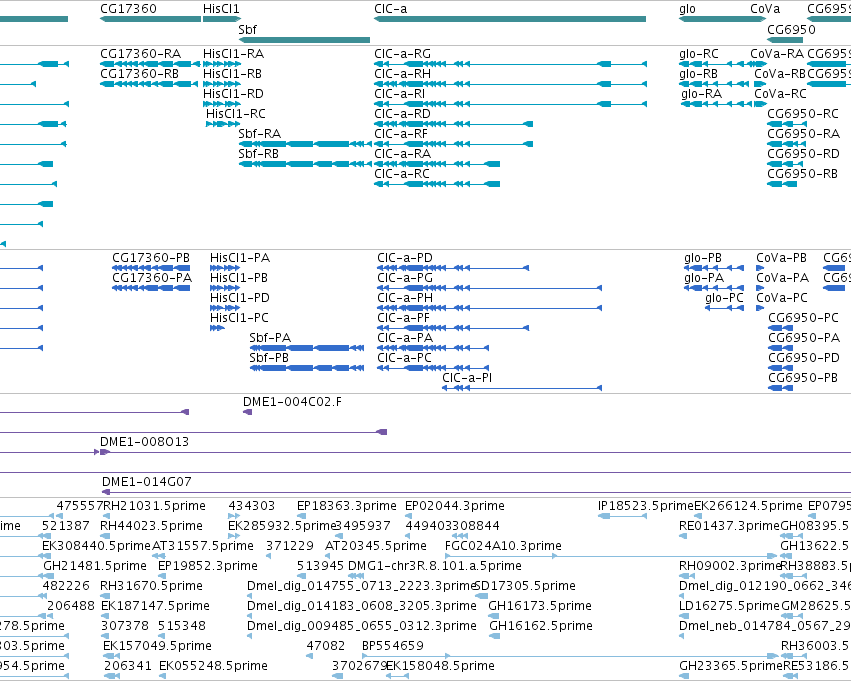851x681 pixels.
Task: Select the CoVa-RC transcript label
Action: pyautogui.click(x=780, y=94)
